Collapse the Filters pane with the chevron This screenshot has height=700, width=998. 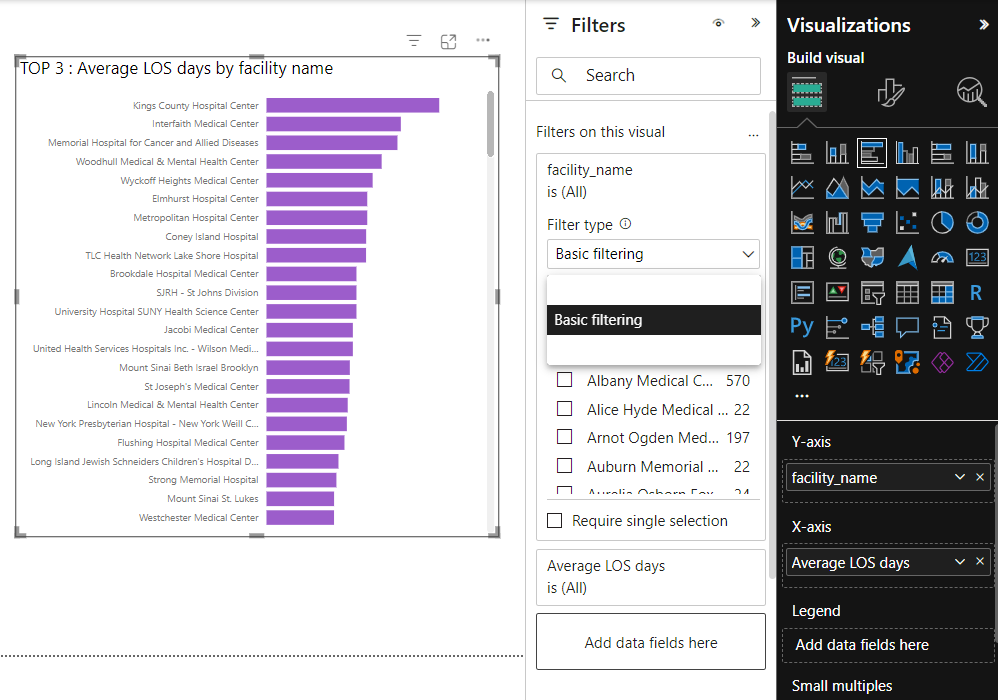pyautogui.click(x=755, y=23)
